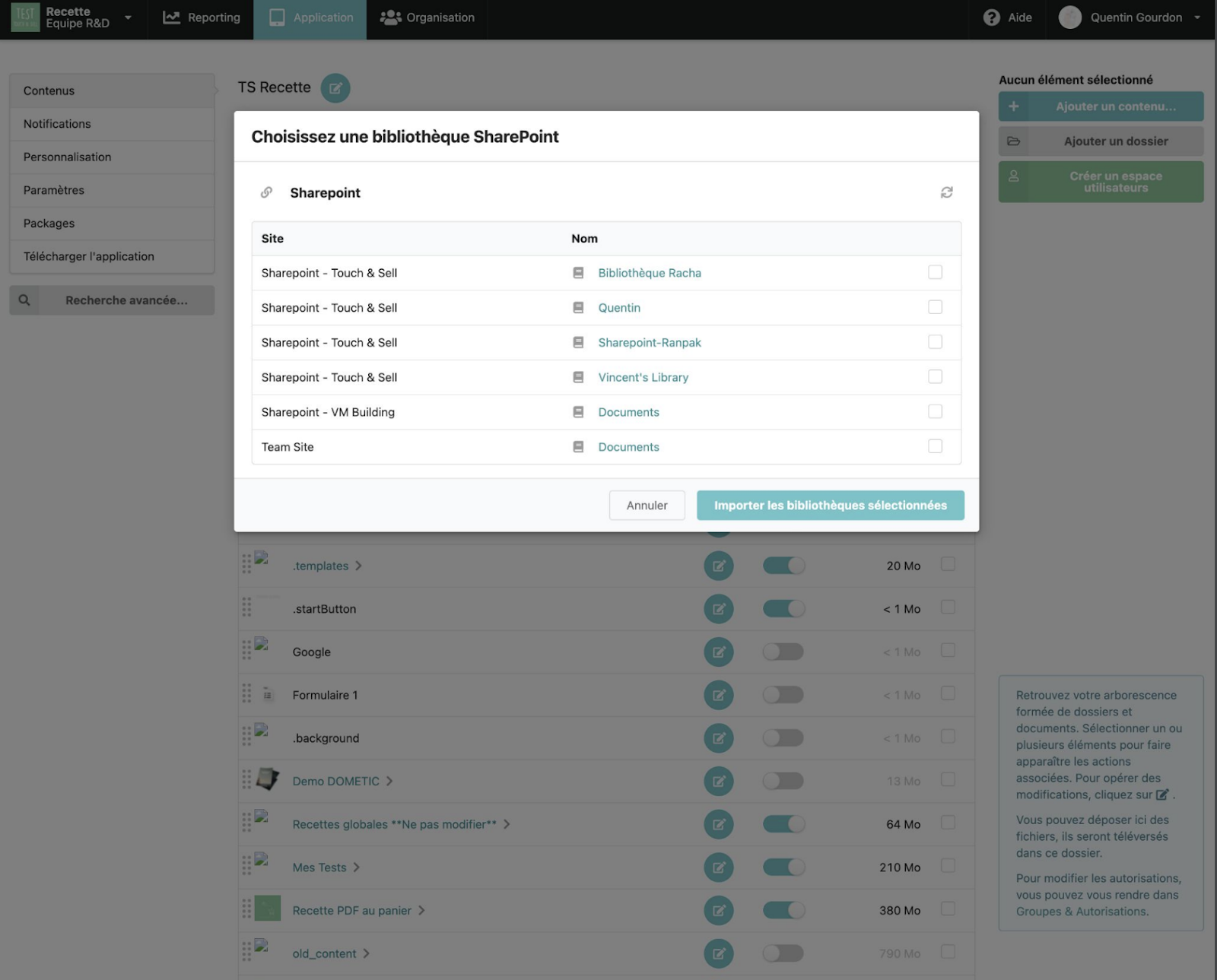Click the edit icon for .background row

pyautogui.click(x=719, y=738)
